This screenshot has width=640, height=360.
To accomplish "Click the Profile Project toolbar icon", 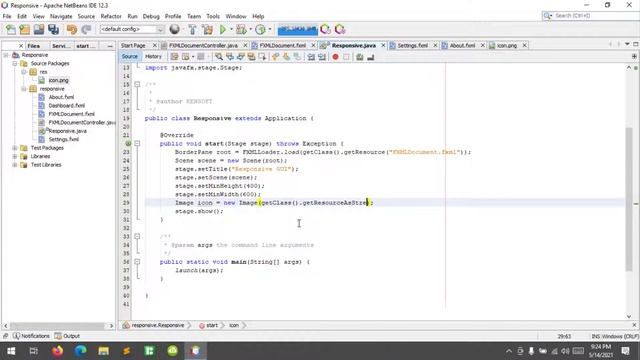I will coord(260,29).
